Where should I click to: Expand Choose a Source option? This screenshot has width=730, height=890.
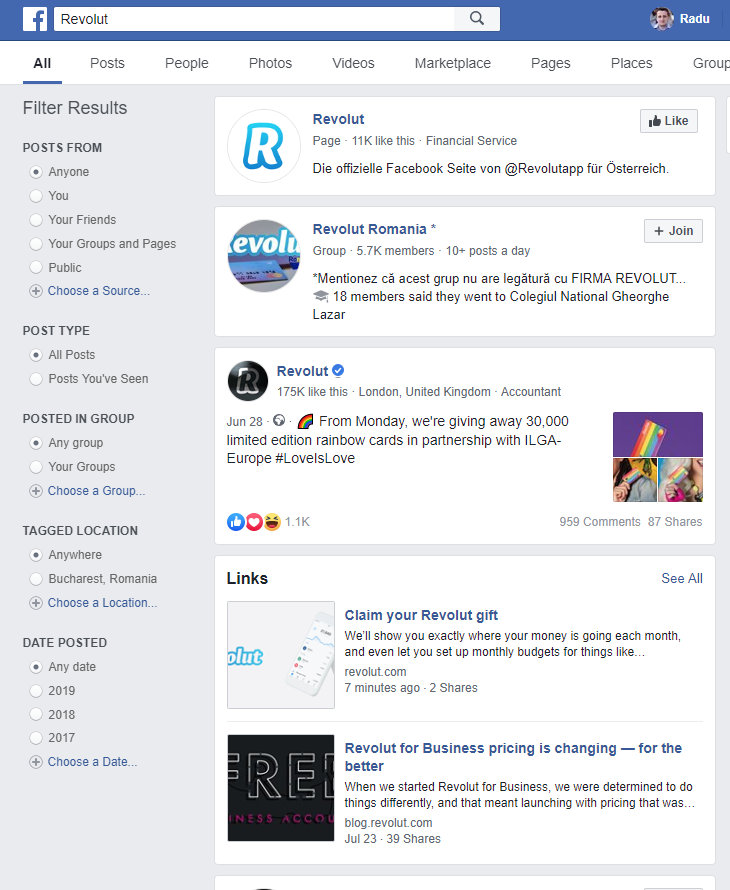point(90,291)
